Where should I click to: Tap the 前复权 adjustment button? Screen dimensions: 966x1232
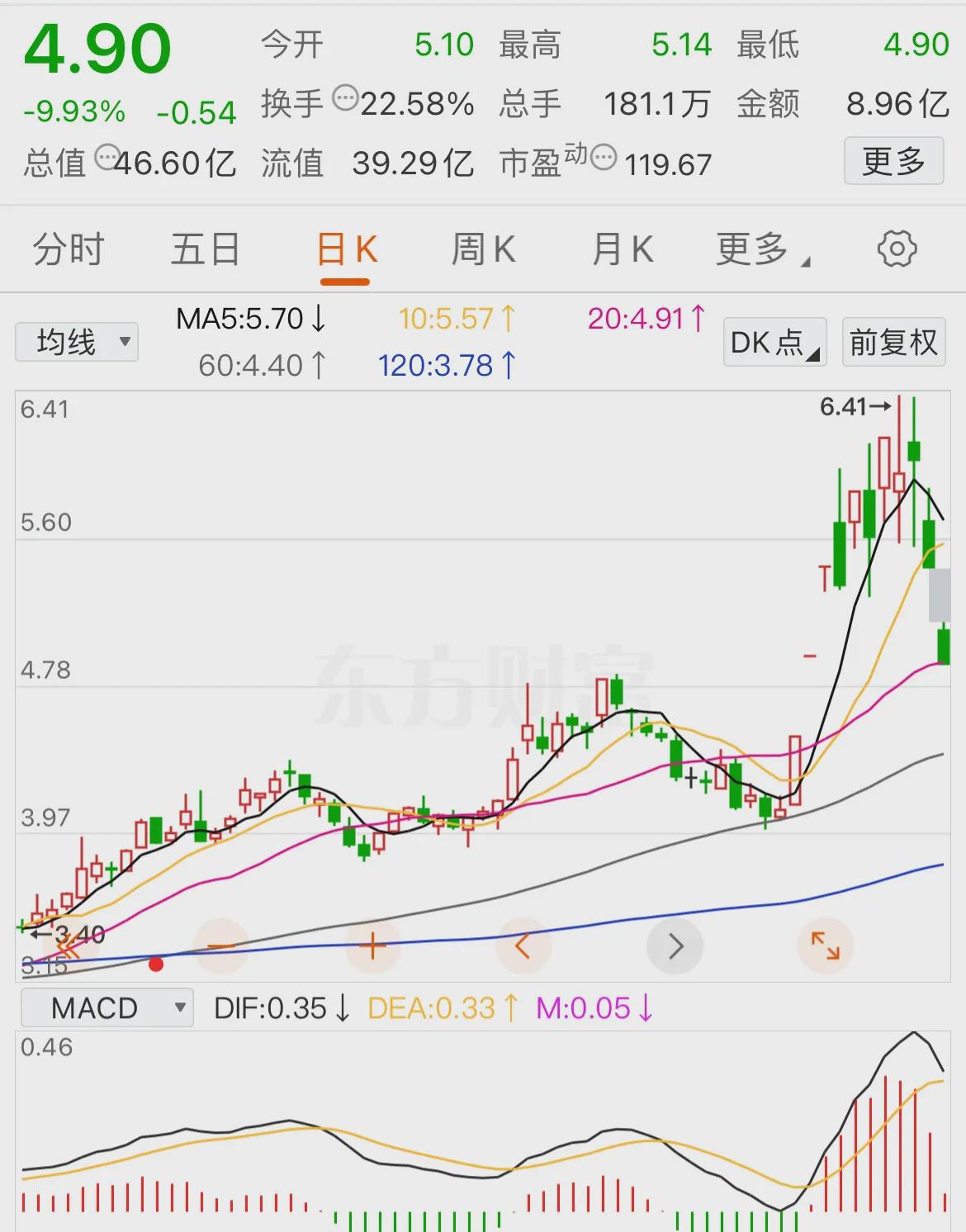pyautogui.click(x=893, y=342)
